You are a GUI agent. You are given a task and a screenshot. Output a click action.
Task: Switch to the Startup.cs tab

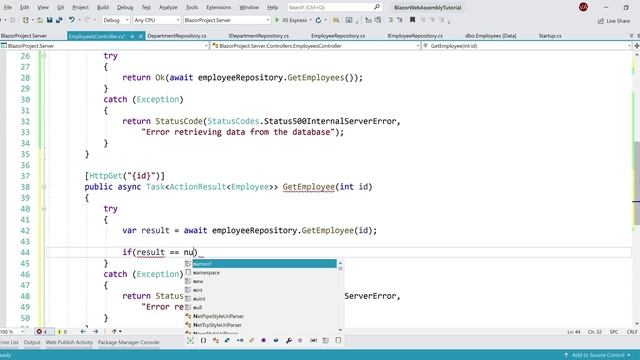550,36
